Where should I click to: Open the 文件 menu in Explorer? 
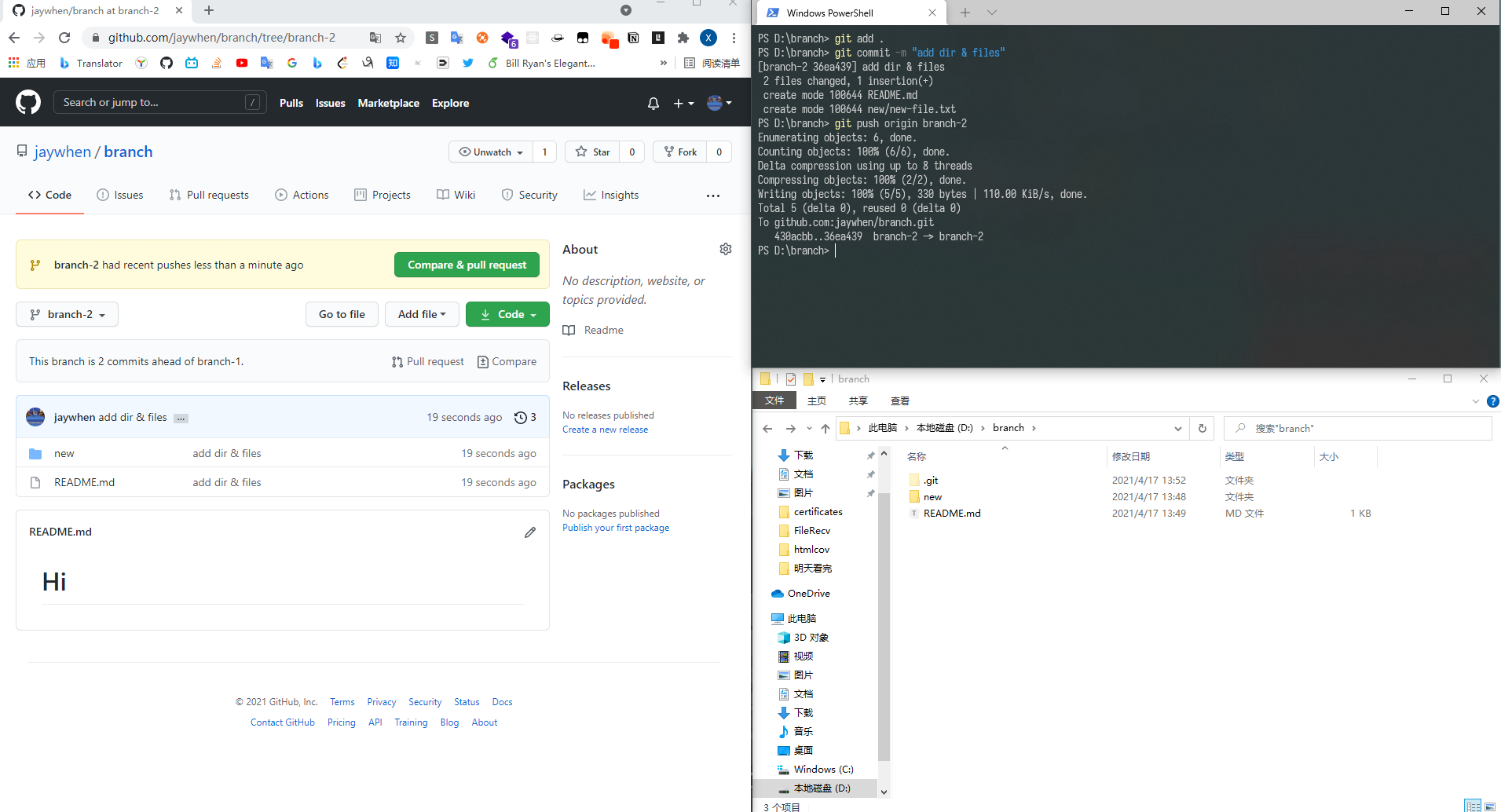tap(774, 401)
